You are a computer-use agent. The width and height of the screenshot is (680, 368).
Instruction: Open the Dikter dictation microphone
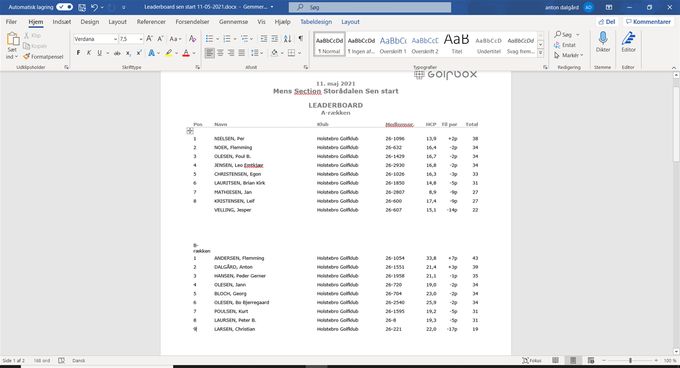[x=603, y=42]
